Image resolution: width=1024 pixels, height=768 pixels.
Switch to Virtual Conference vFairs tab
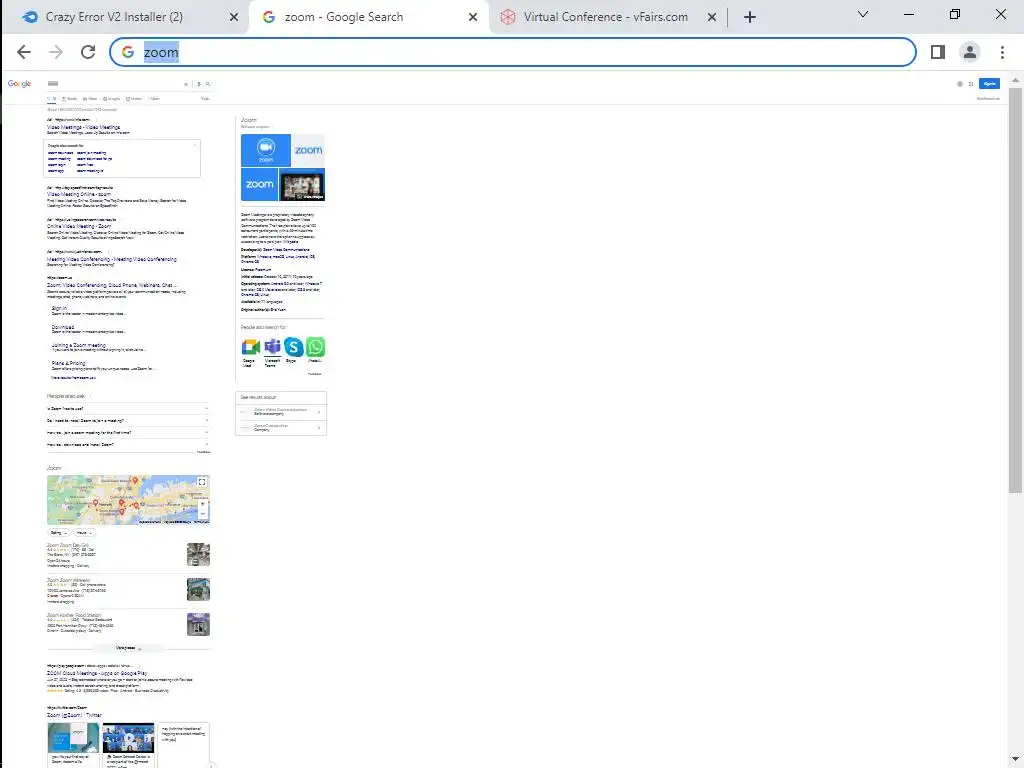point(605,18)
